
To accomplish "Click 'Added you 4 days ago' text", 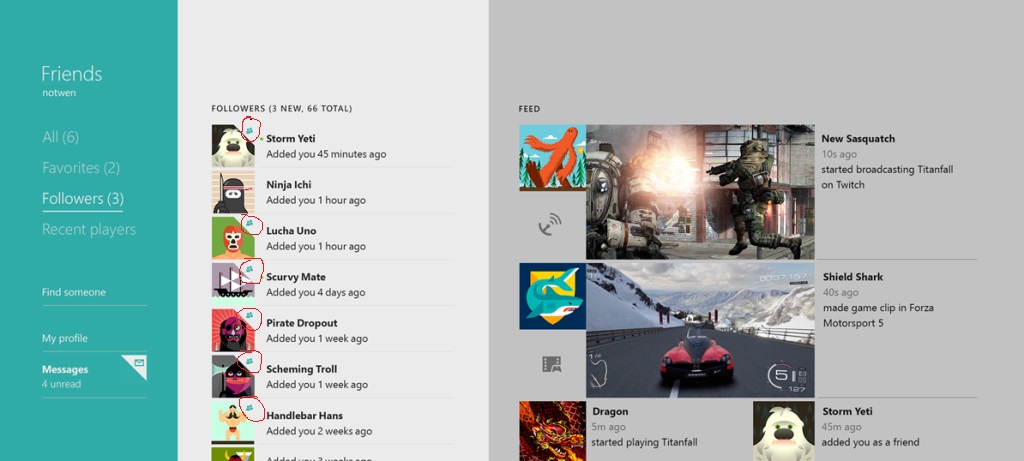I will (x=315, y=293).
